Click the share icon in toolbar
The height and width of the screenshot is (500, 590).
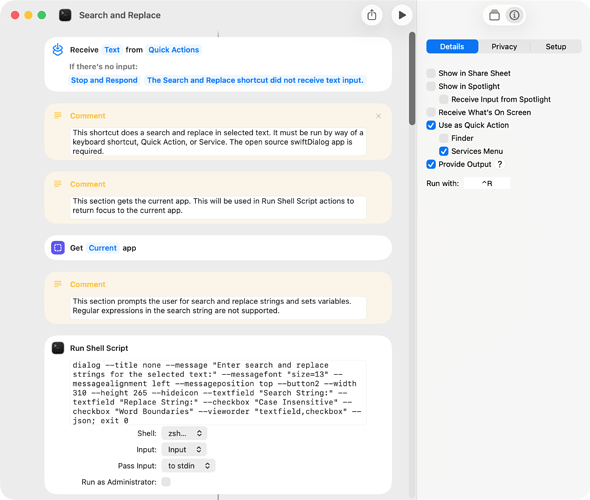point(372,15)
